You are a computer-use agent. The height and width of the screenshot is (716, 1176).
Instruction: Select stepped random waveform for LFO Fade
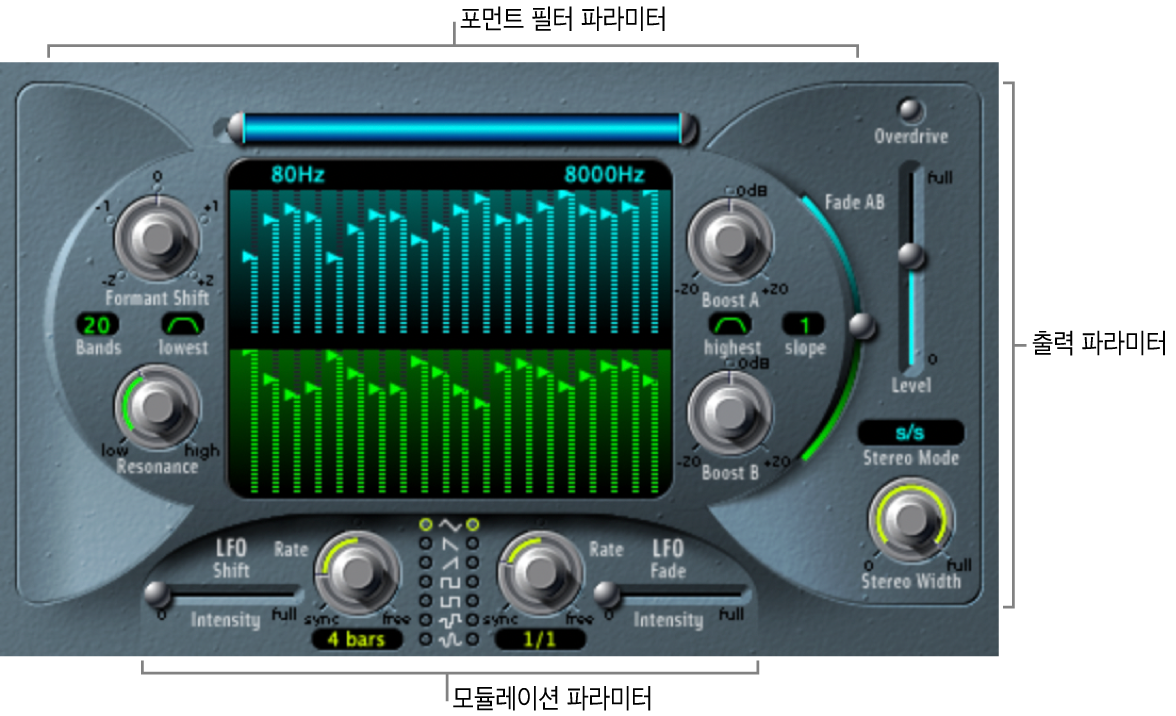pyautogui.click(x=472, y=620)
